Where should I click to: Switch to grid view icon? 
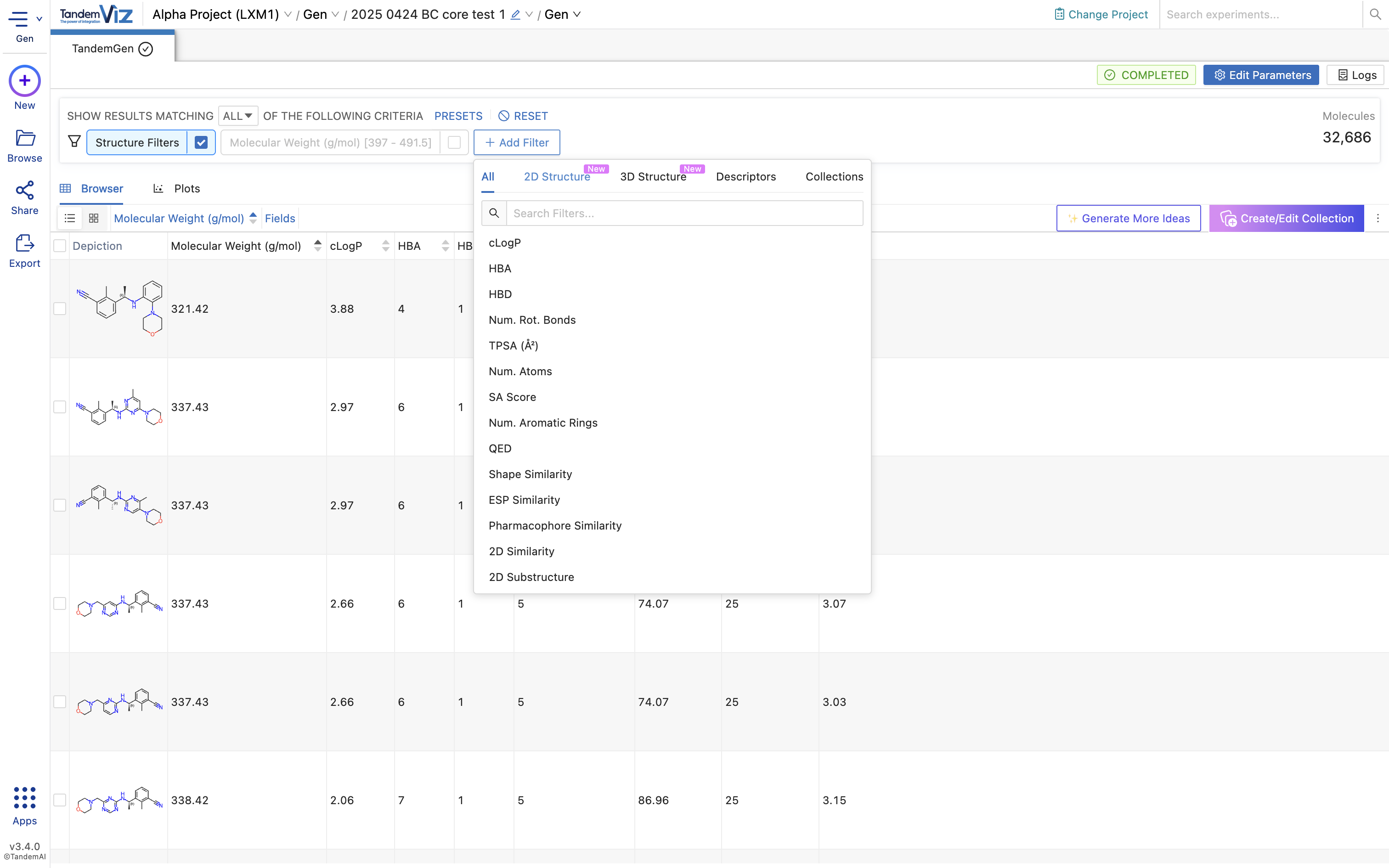pos(94,218)
